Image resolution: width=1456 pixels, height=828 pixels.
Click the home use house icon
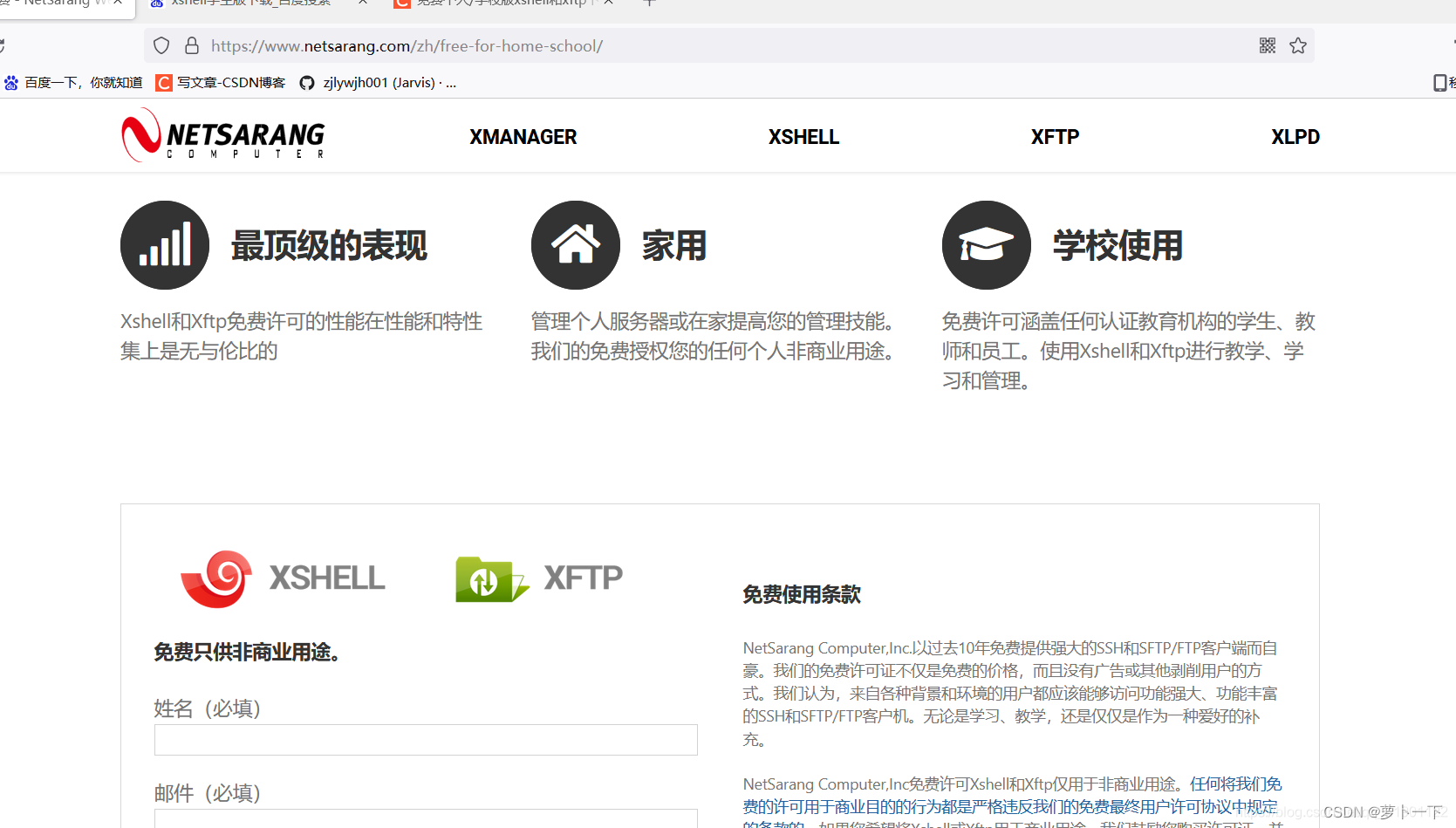pyautogui.click(x=576, y=245)
